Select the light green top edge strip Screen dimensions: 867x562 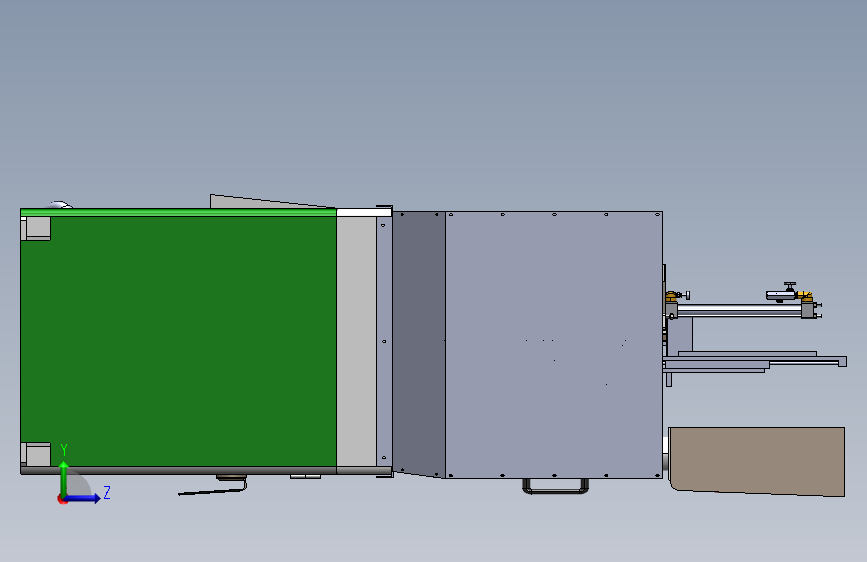pos(178,212)
